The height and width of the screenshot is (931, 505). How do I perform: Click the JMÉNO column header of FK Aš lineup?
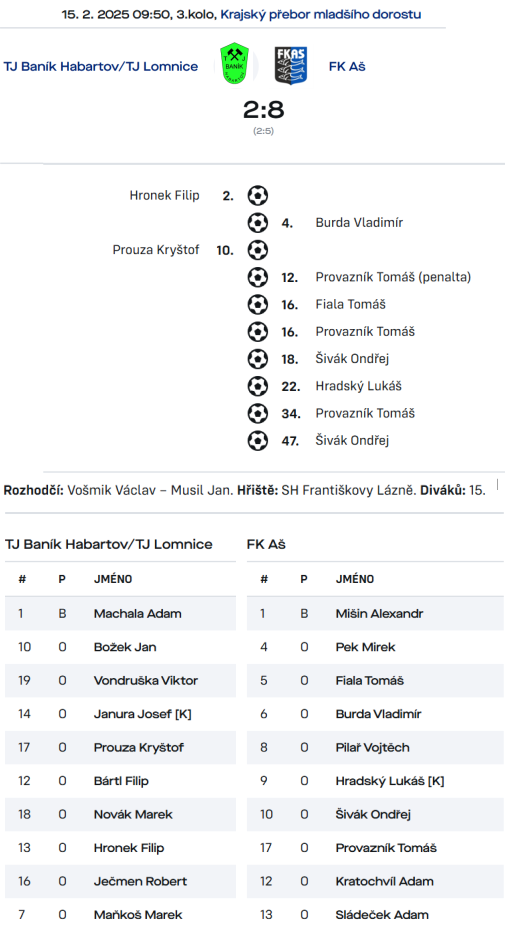[355, 579]
